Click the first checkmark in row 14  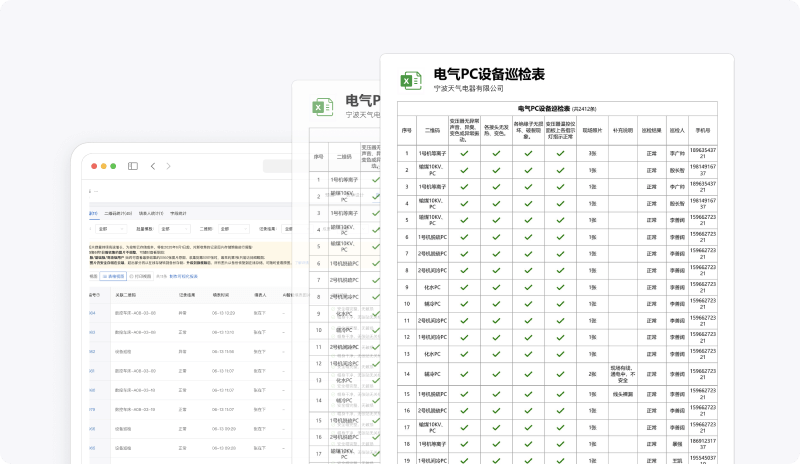462,373
